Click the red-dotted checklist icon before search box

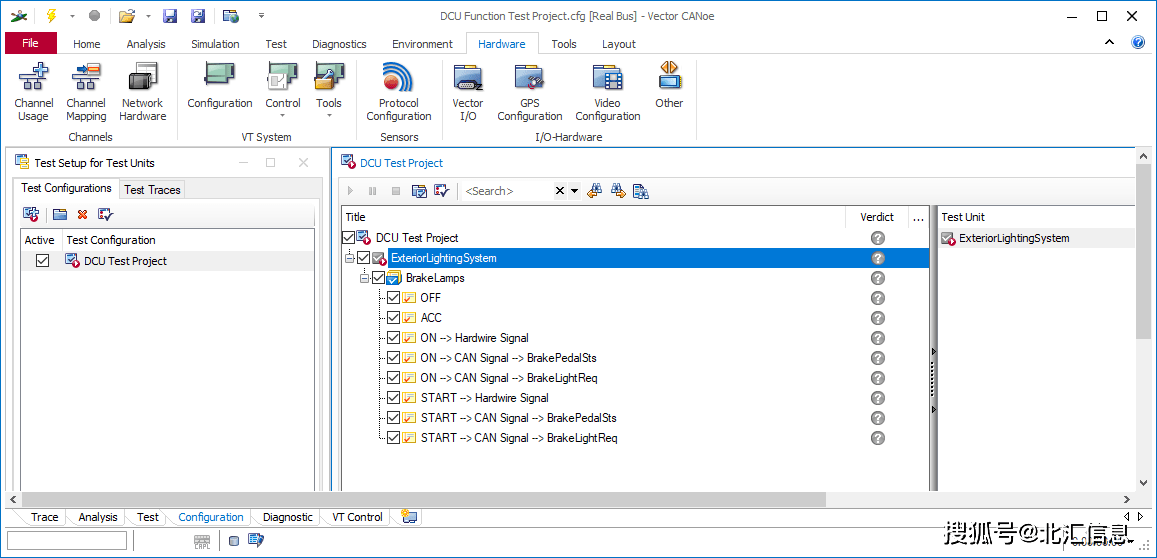(x=442, y=191)
